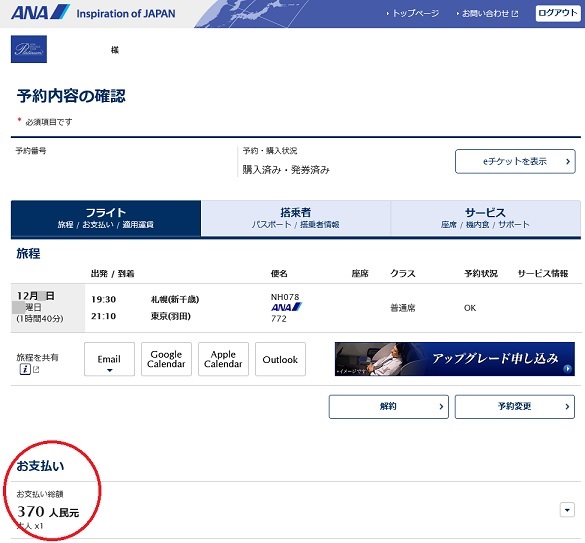Click the 解約 button
The height and width of the screenshot is (543, 585).
[389, 406]
